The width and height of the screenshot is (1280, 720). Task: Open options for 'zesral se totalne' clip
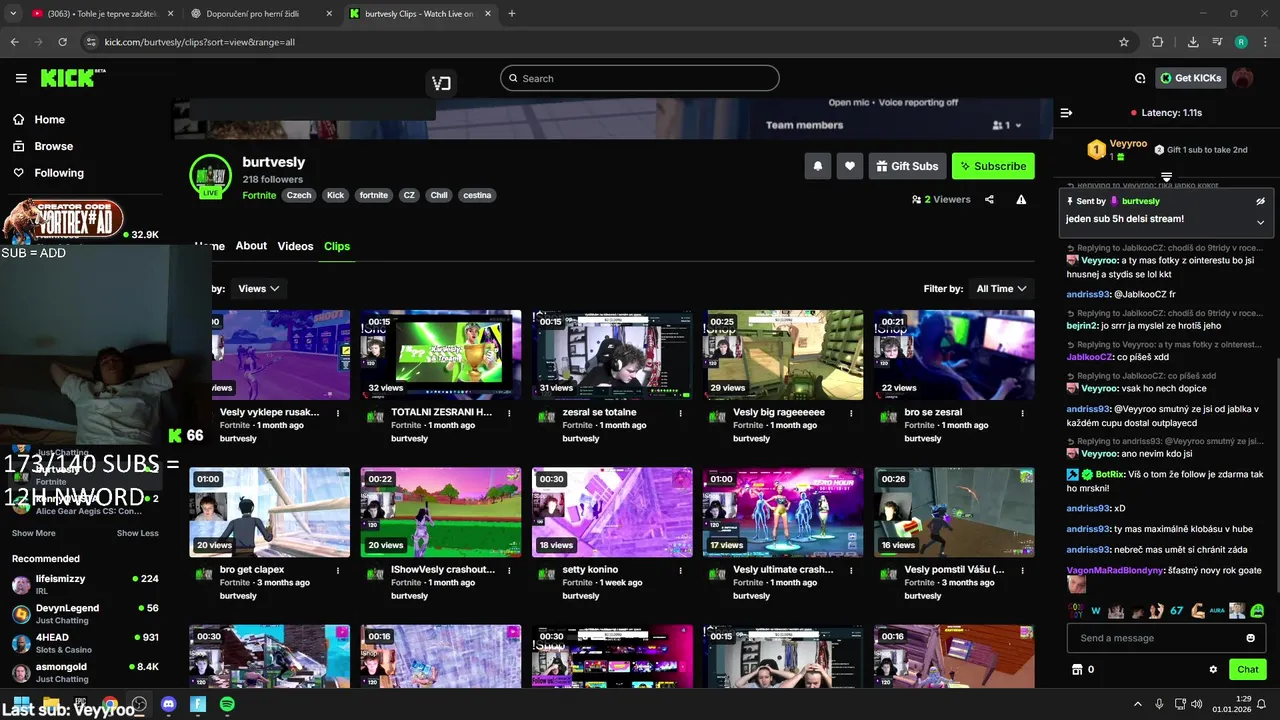680,412
